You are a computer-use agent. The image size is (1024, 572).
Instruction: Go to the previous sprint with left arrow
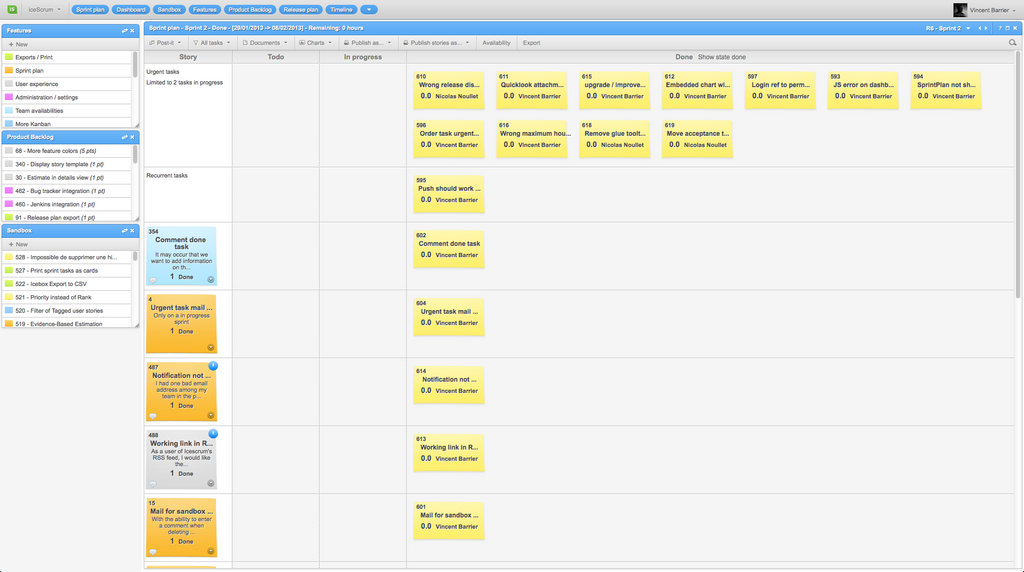[x=979, y=28]
